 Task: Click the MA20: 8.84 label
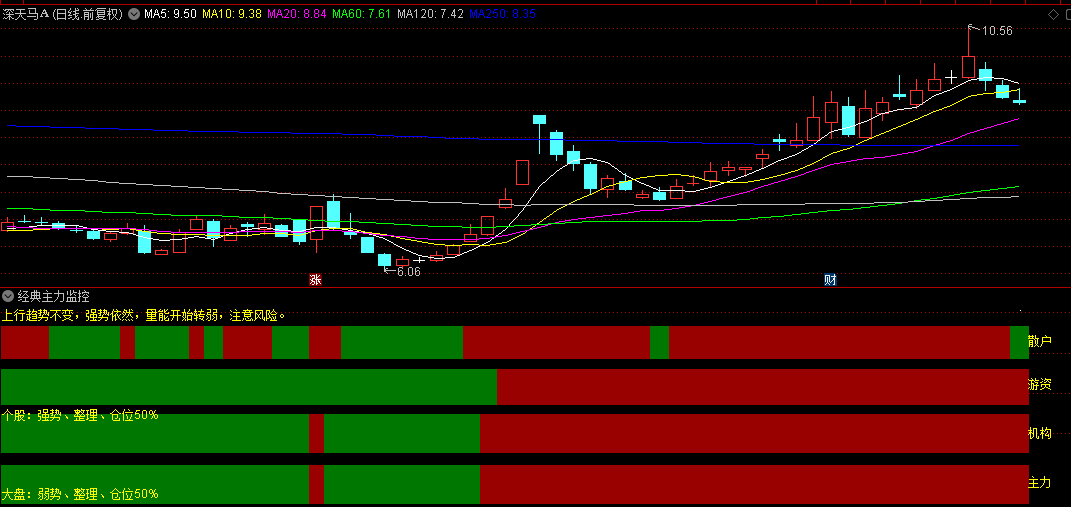click(296, 14)
